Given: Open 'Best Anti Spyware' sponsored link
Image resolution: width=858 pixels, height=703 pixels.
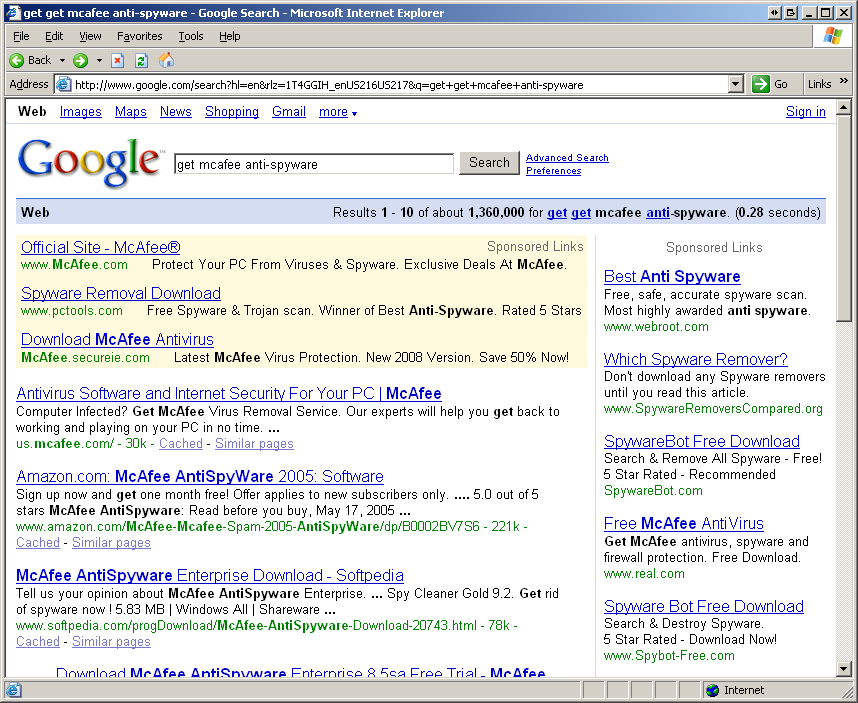Looking at the screenshot, I should [x=672, y=277].
